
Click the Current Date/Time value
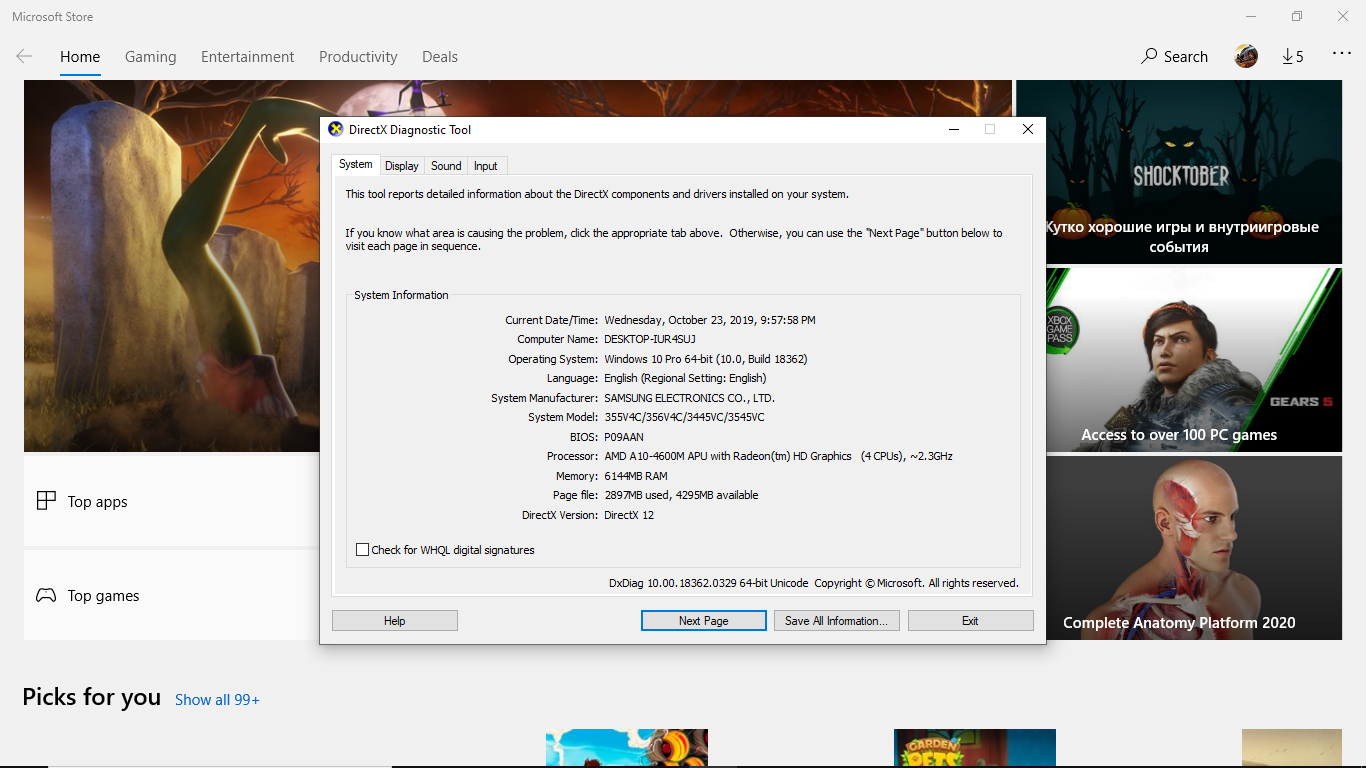pyautogui.click(x=710, y=320)
